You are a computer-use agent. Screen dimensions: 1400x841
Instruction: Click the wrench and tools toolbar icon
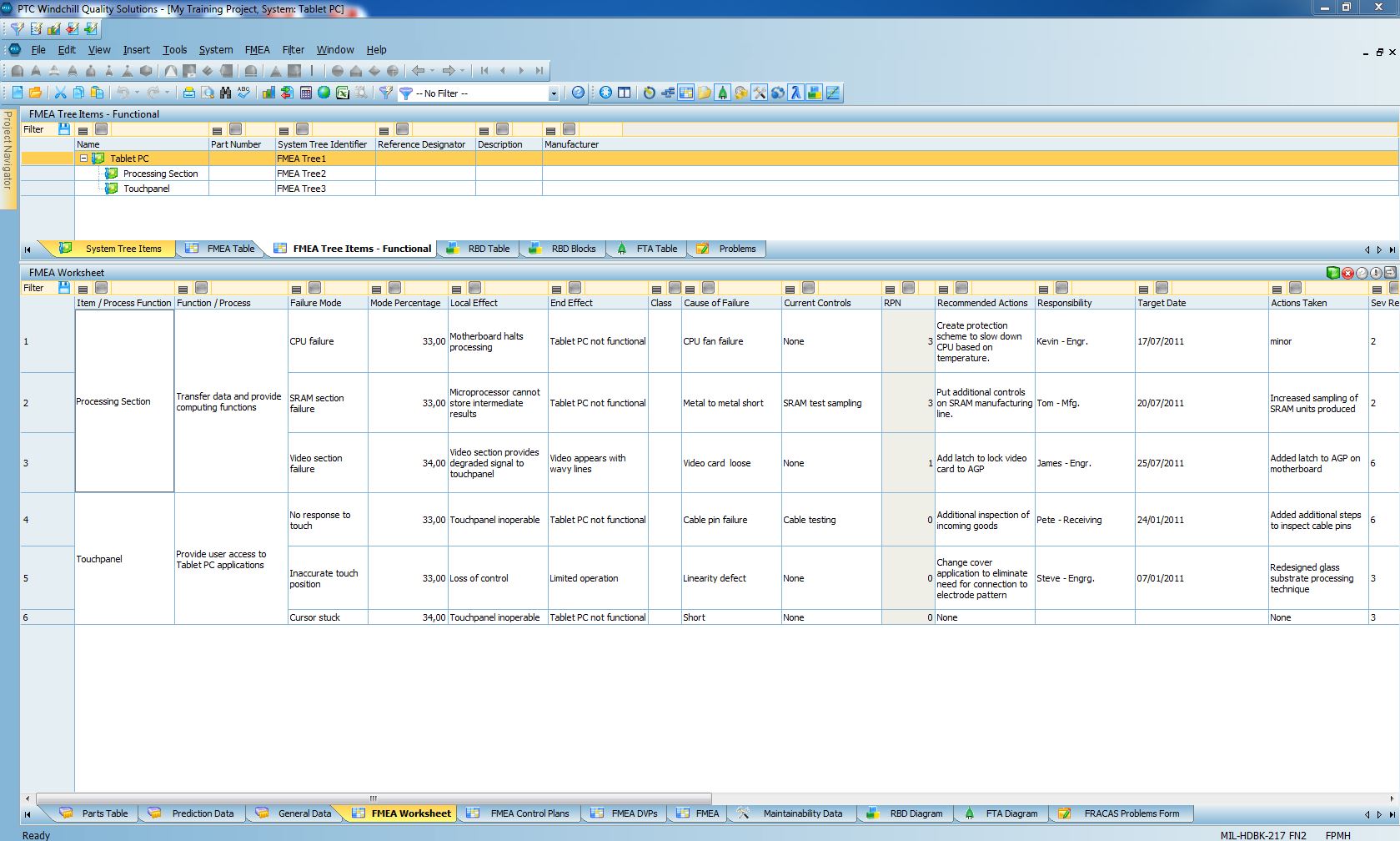(759, 93)
